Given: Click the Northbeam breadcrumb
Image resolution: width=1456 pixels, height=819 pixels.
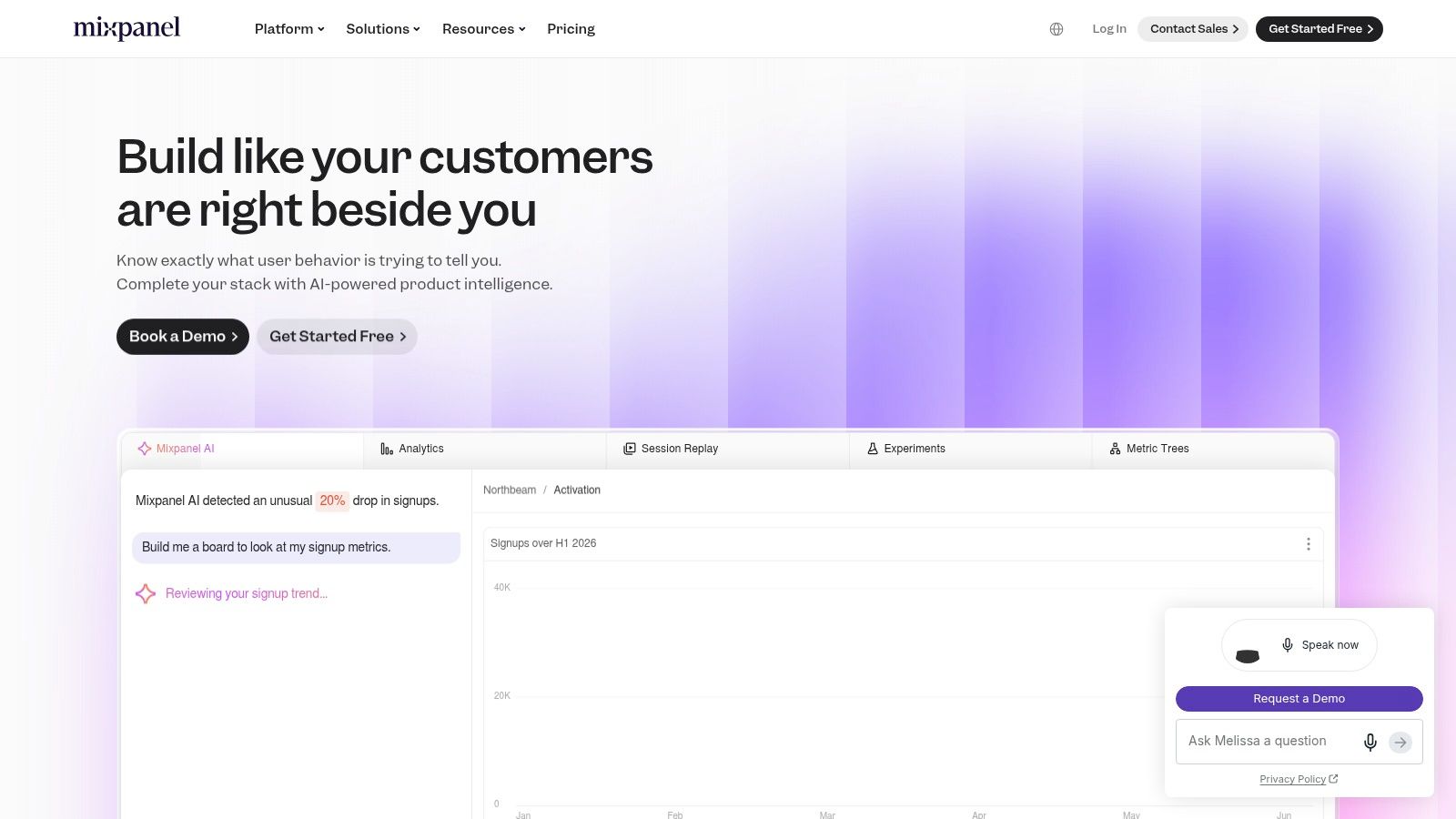Looking at the screenshot, I should coord(510,490).
